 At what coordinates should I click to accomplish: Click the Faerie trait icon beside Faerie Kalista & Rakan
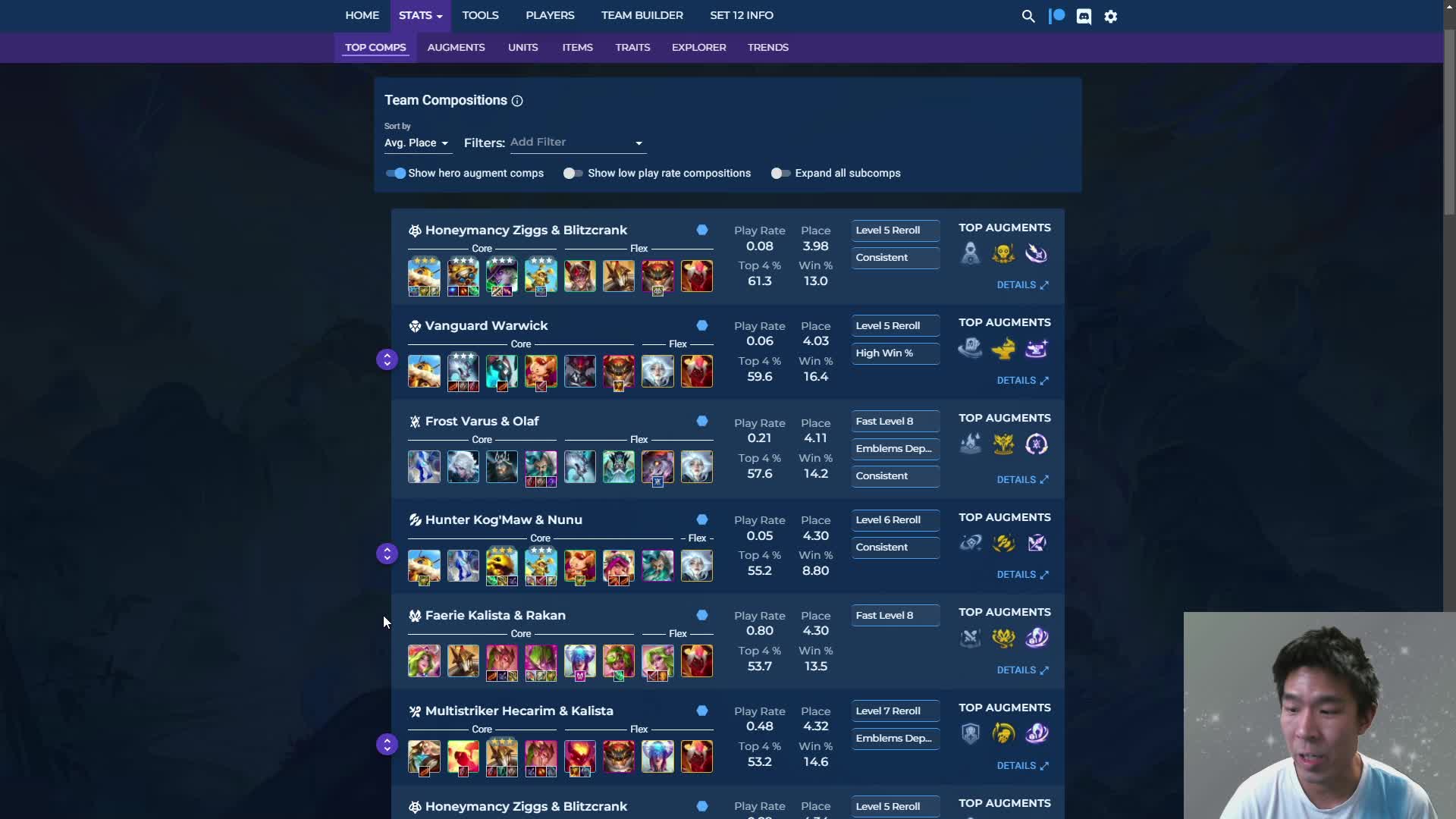point(415,616)
